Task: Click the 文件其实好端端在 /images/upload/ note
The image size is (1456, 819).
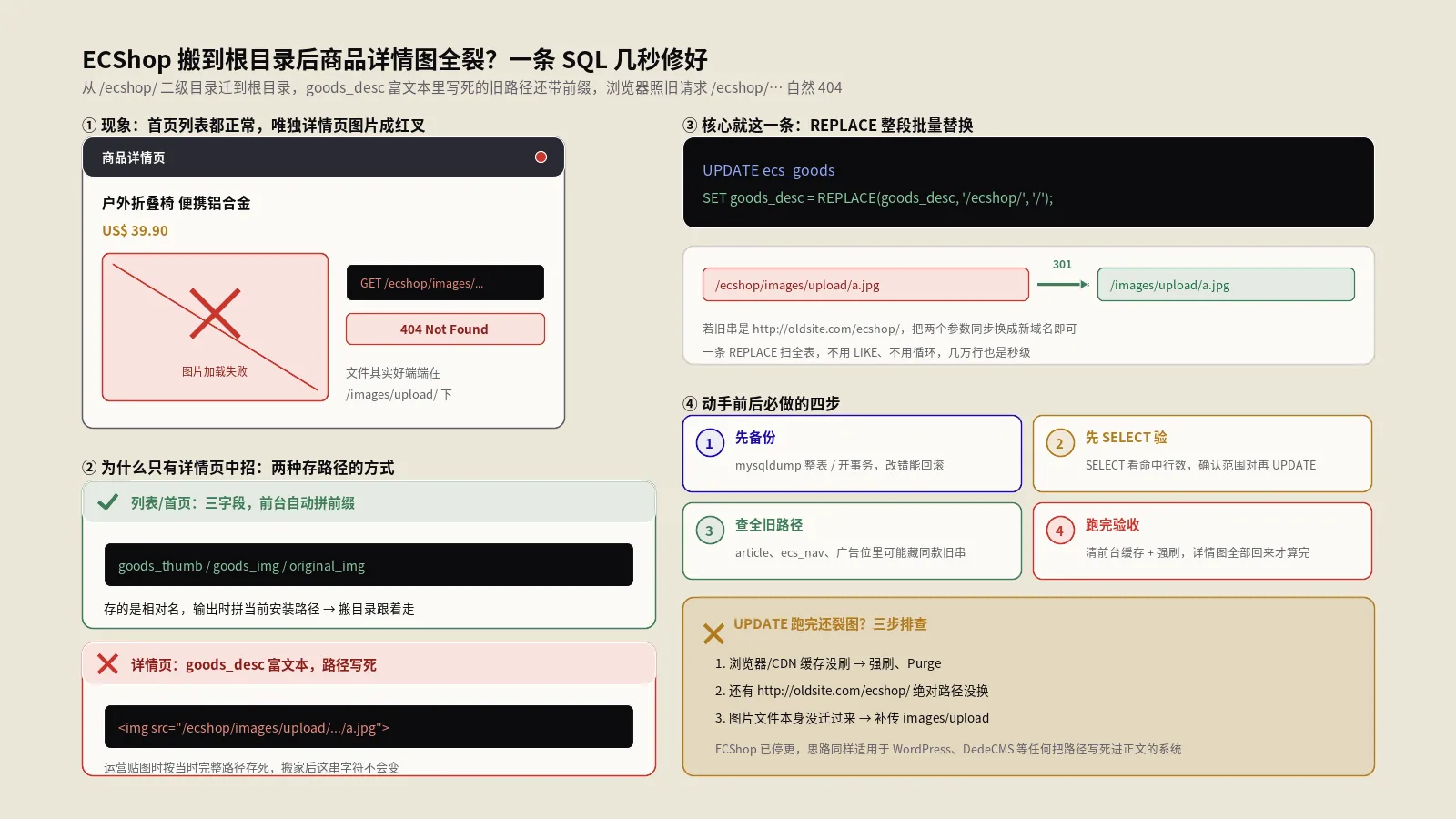Action: (399, 383)
